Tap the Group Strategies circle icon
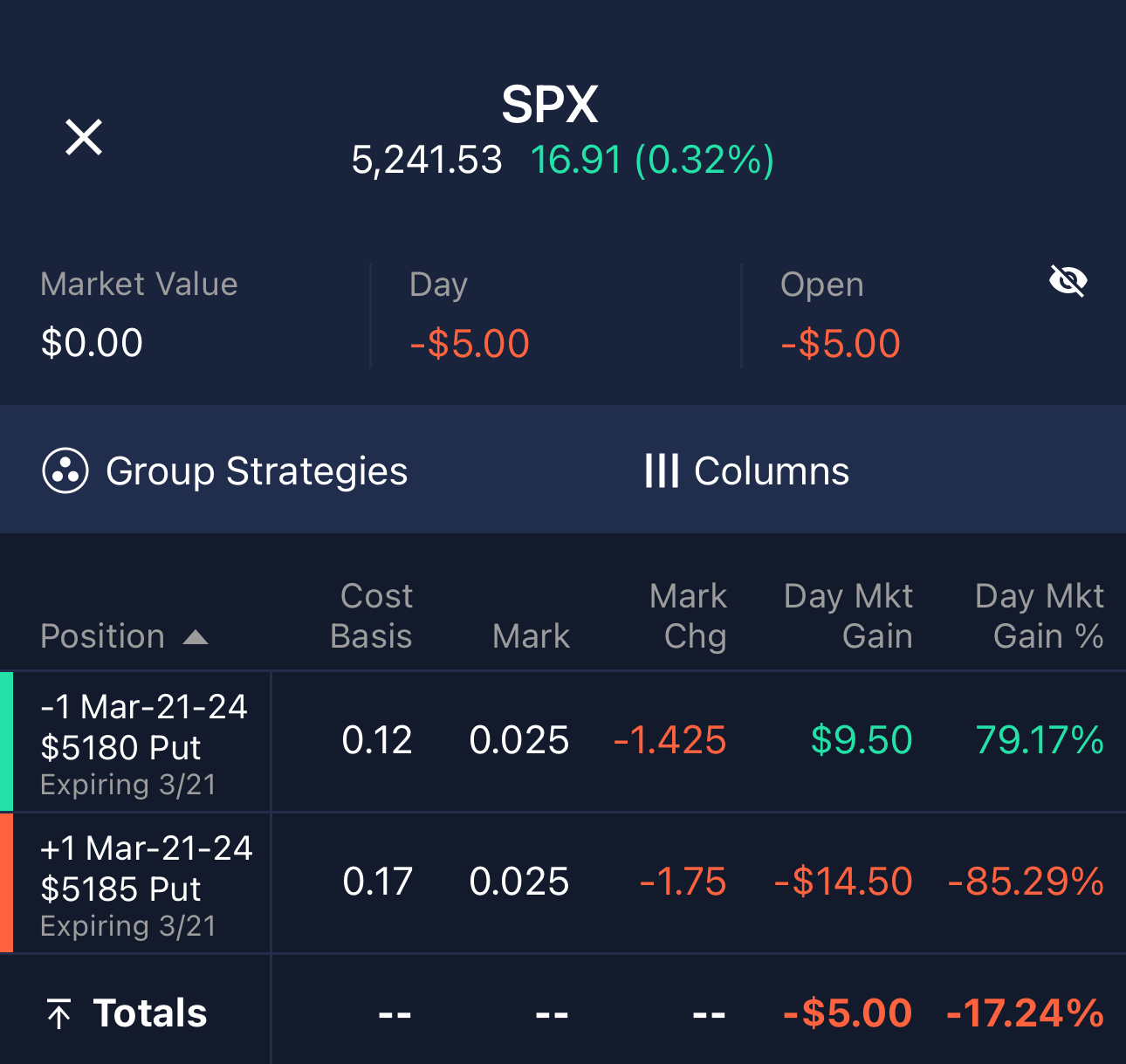This screenshot has height=1064, width=1126. click(x=65, y=471)
